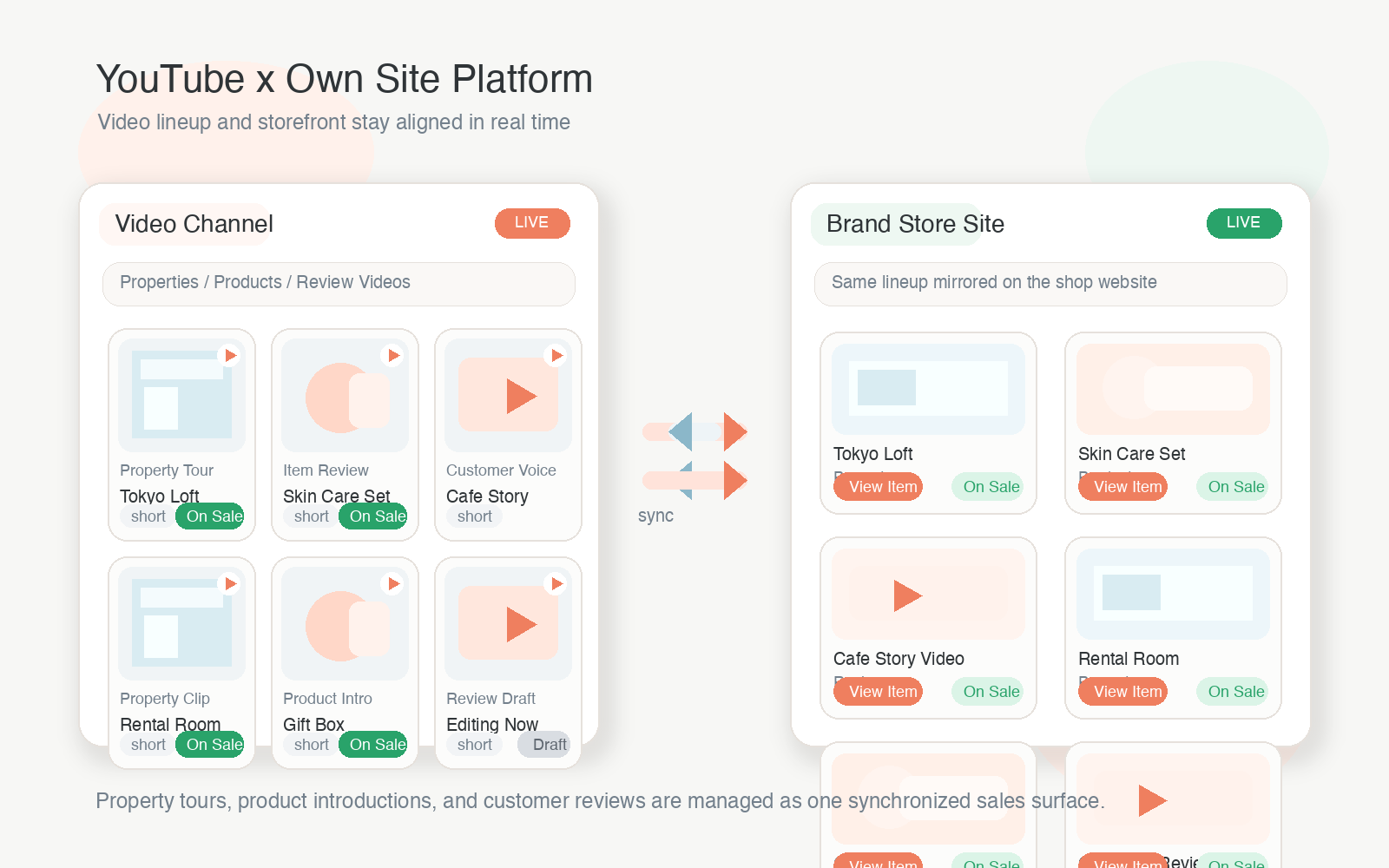Click the corner play icon on Review Draft card

pos(556,583)
